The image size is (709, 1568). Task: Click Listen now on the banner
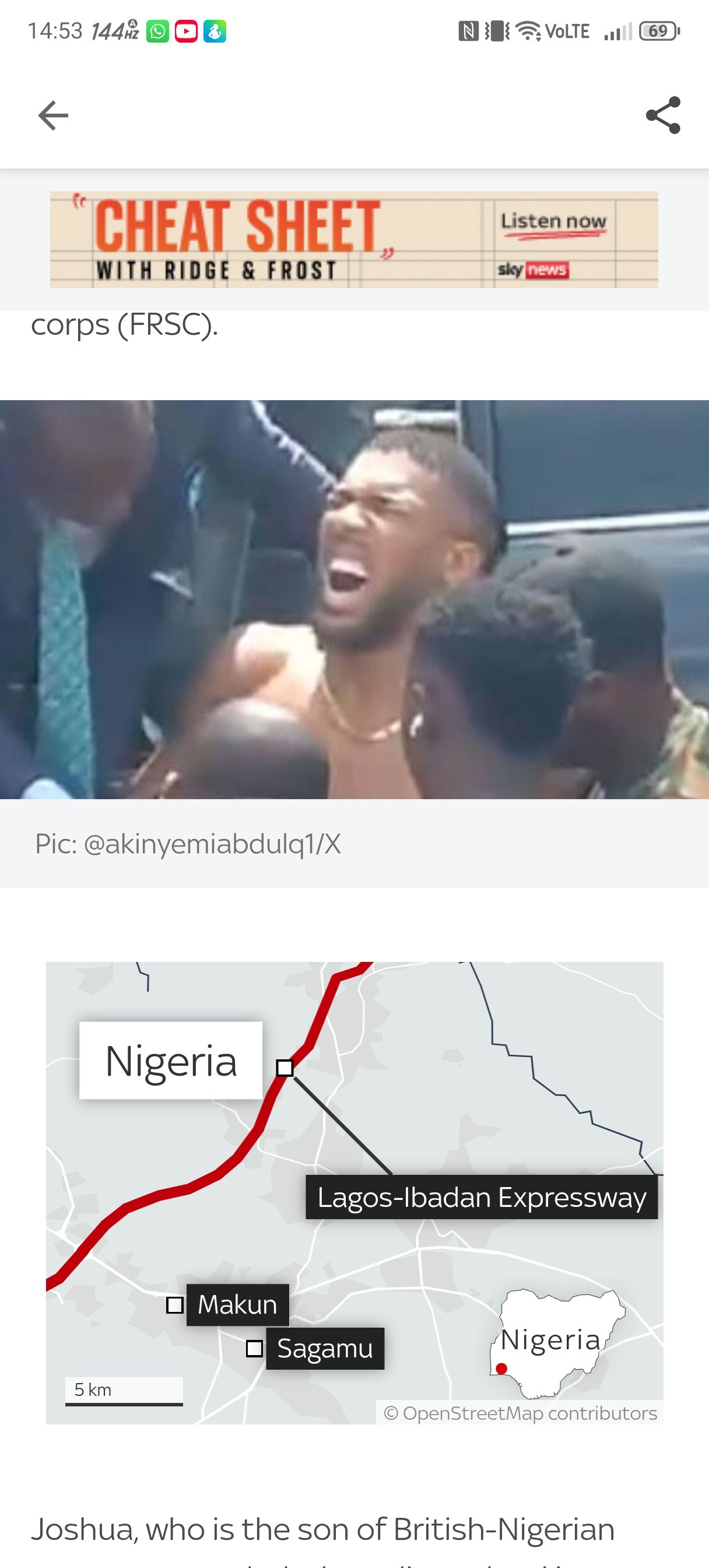[x=553, y=221]
